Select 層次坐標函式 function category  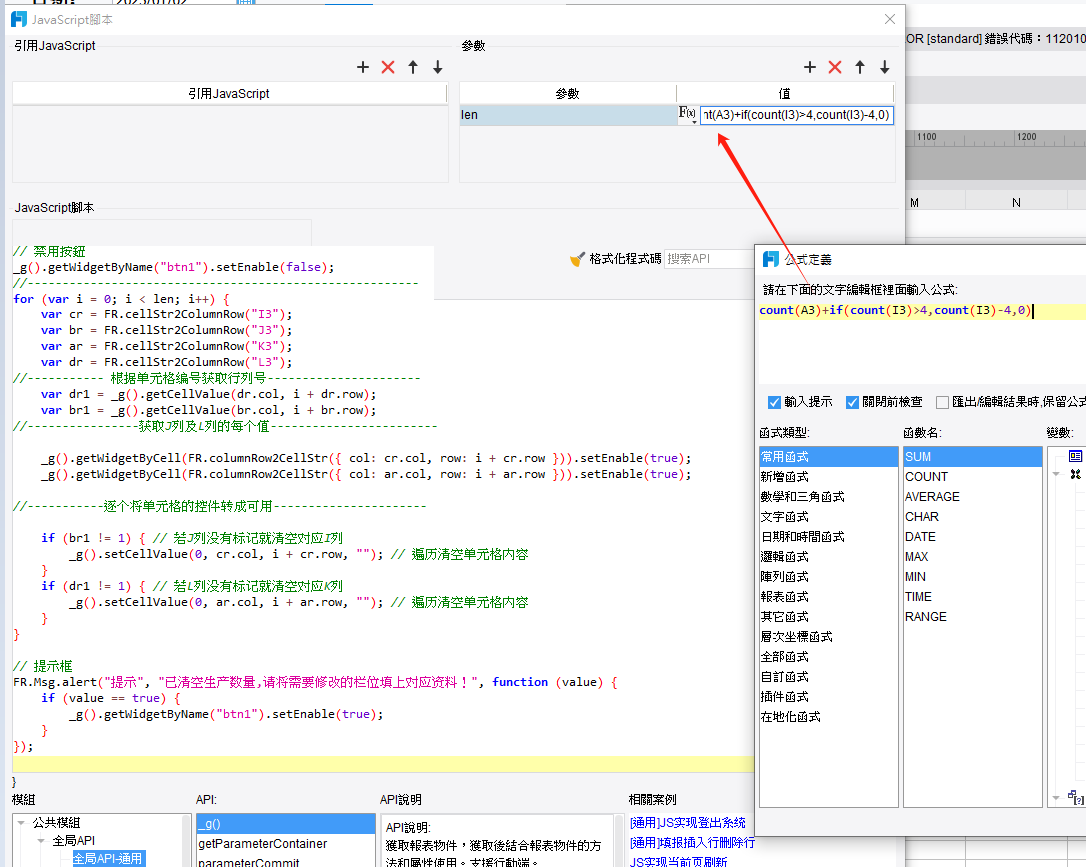tap(828, 637)
